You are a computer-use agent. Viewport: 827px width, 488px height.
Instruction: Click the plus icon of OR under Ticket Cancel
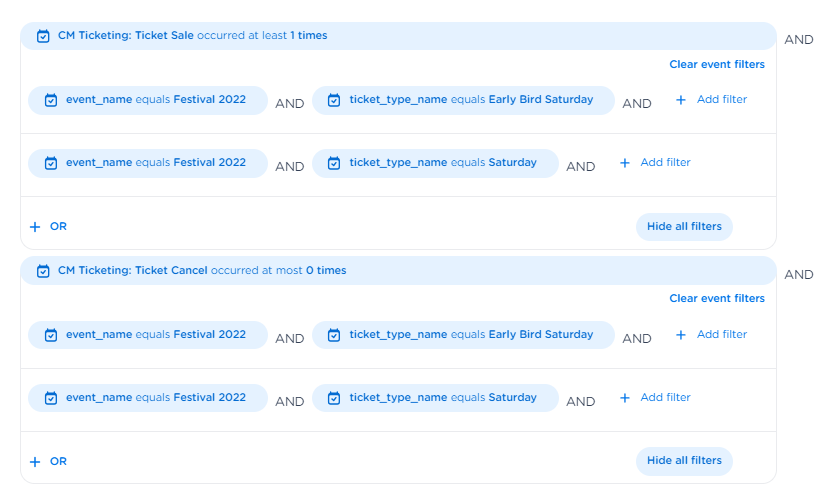35,462
